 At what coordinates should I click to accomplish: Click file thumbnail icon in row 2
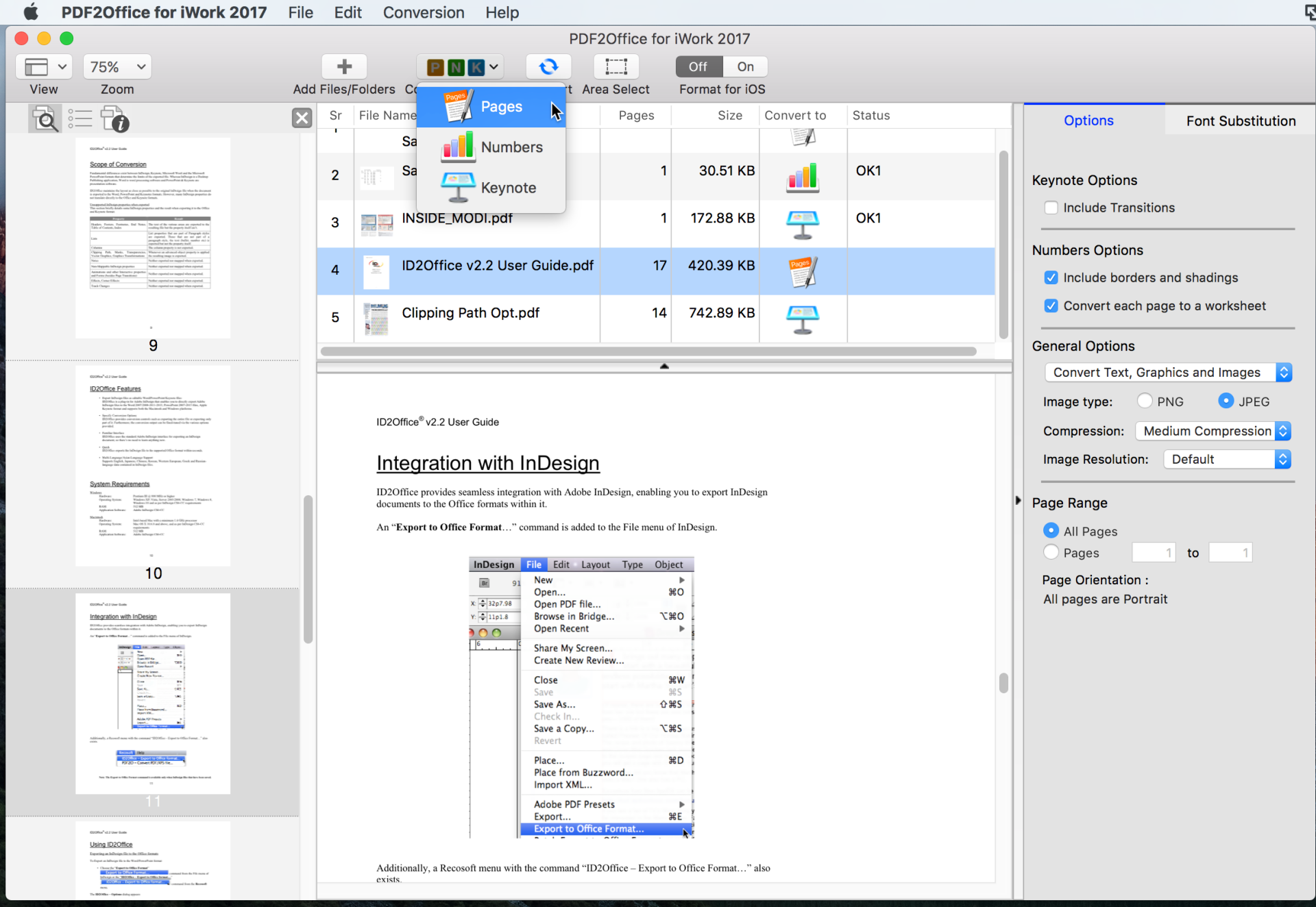pos(376,177)
